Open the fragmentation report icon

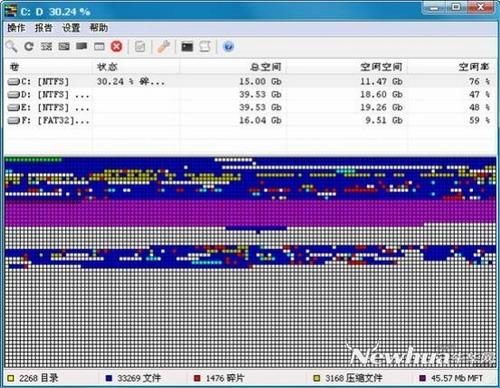(140, 47)
